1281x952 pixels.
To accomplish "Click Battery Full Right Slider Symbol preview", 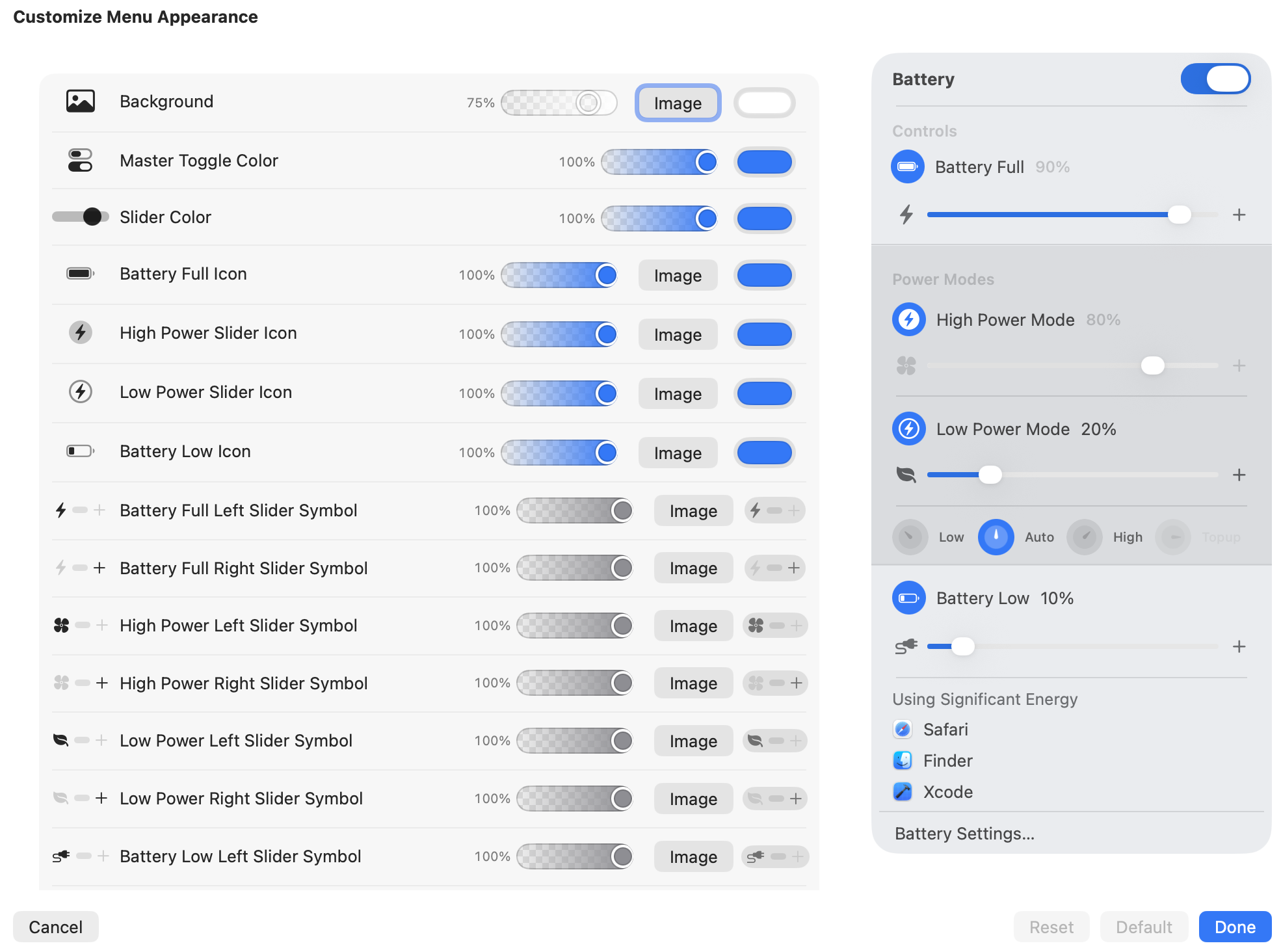I will (775, 568).
